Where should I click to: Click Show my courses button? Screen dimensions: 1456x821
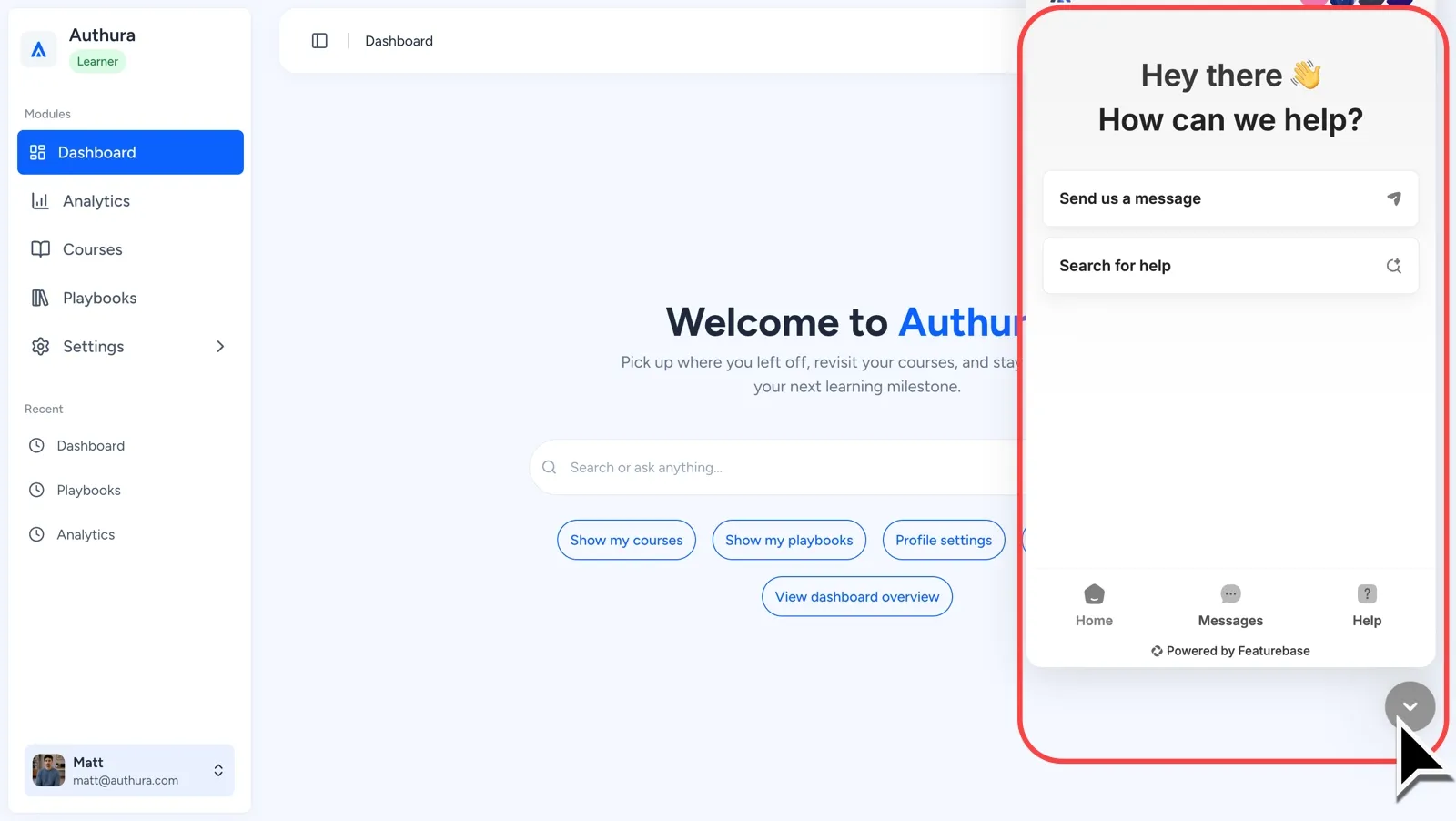click(x=626, y=541)
